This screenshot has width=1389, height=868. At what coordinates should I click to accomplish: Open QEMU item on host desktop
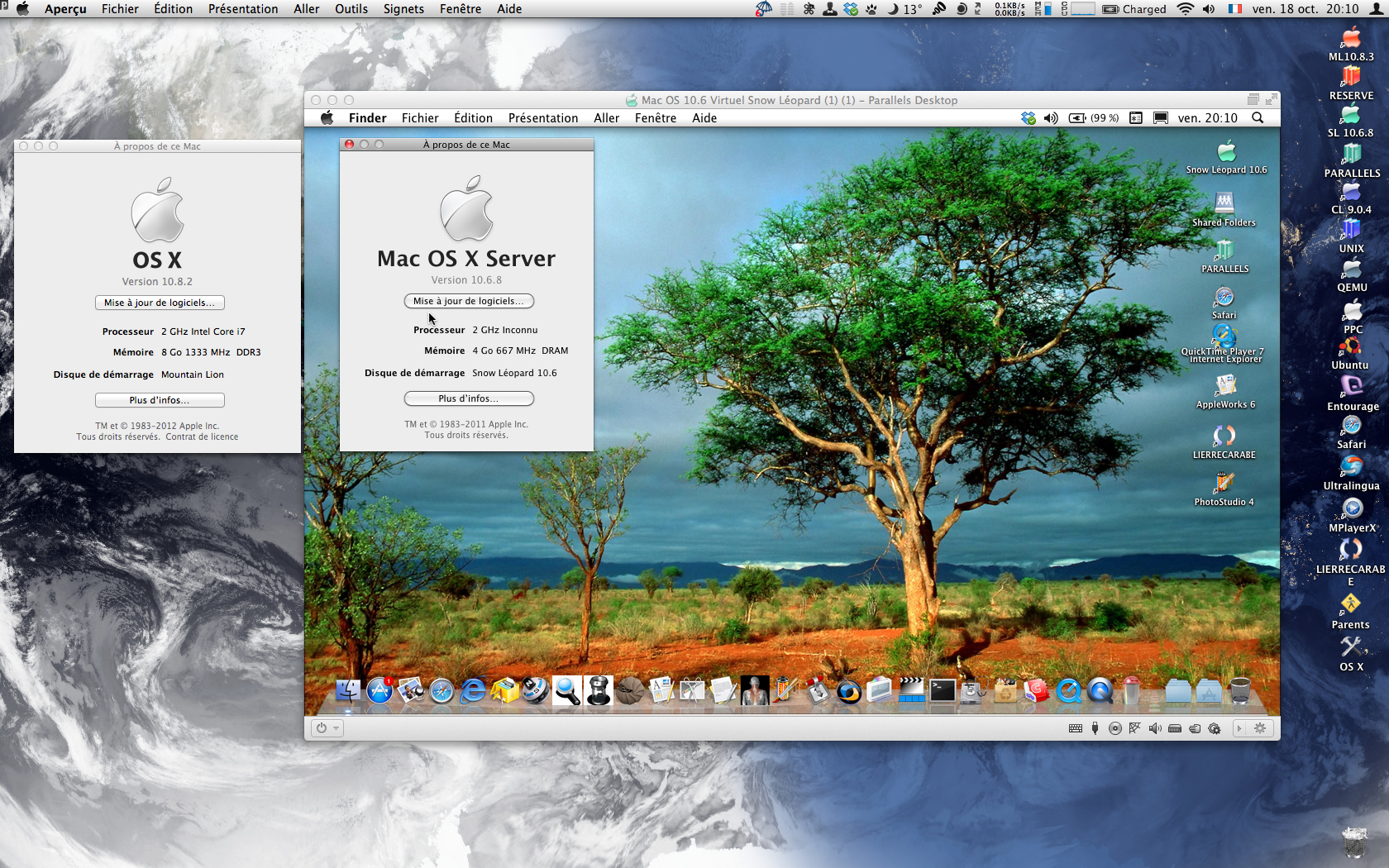click(1352, 275)
